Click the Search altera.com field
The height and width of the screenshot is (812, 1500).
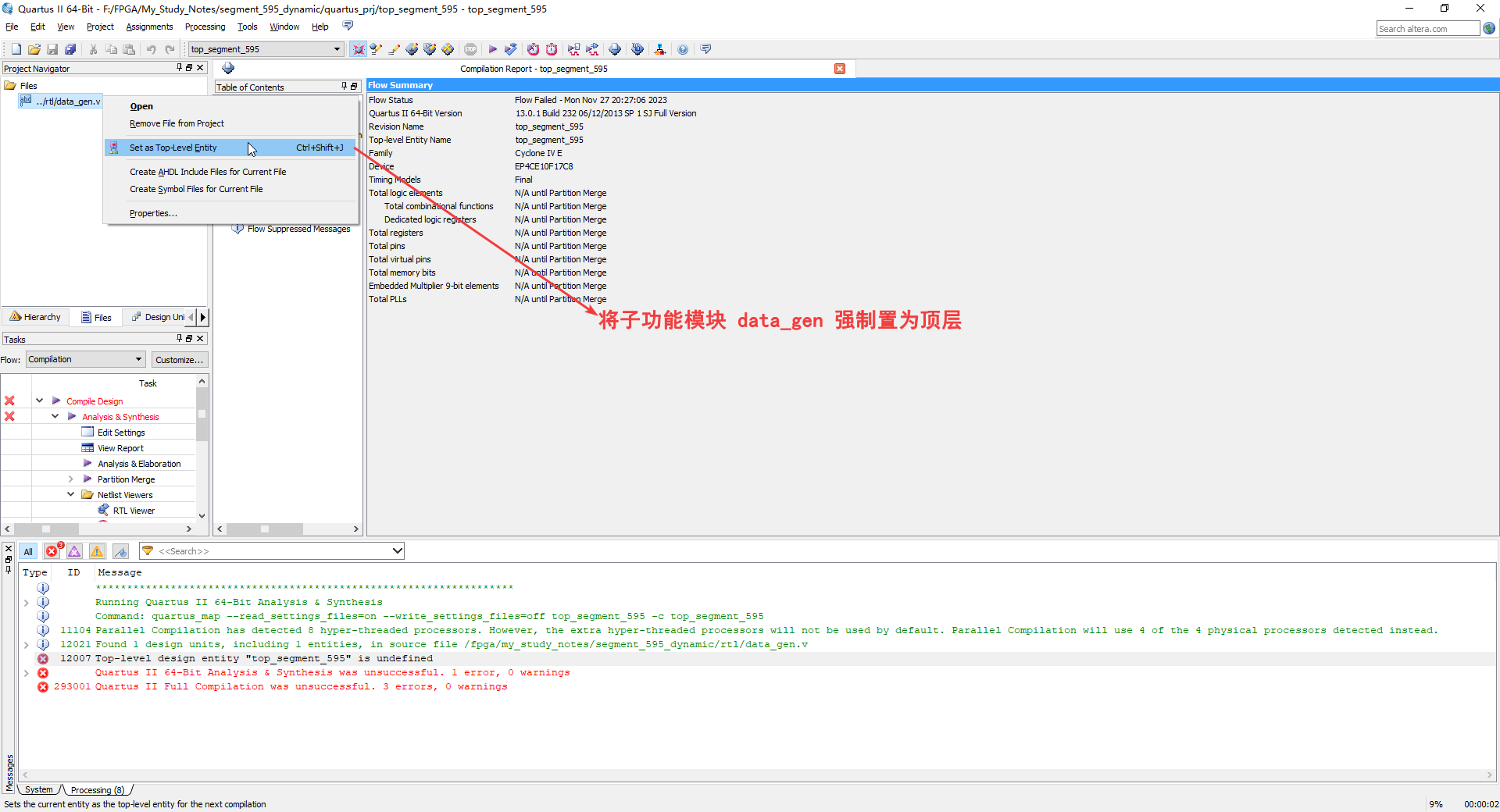[1427, 29]
